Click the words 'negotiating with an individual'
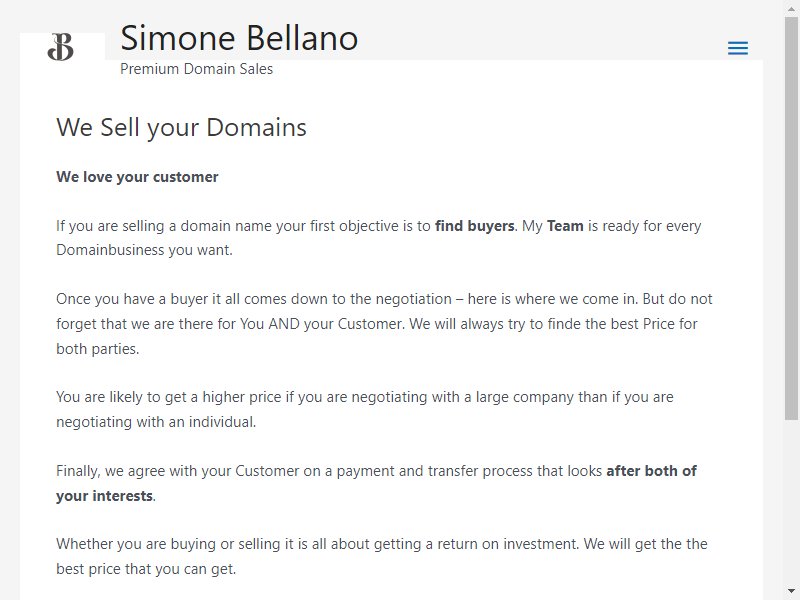The image size is (800, 600). click(x=156, y=422)
